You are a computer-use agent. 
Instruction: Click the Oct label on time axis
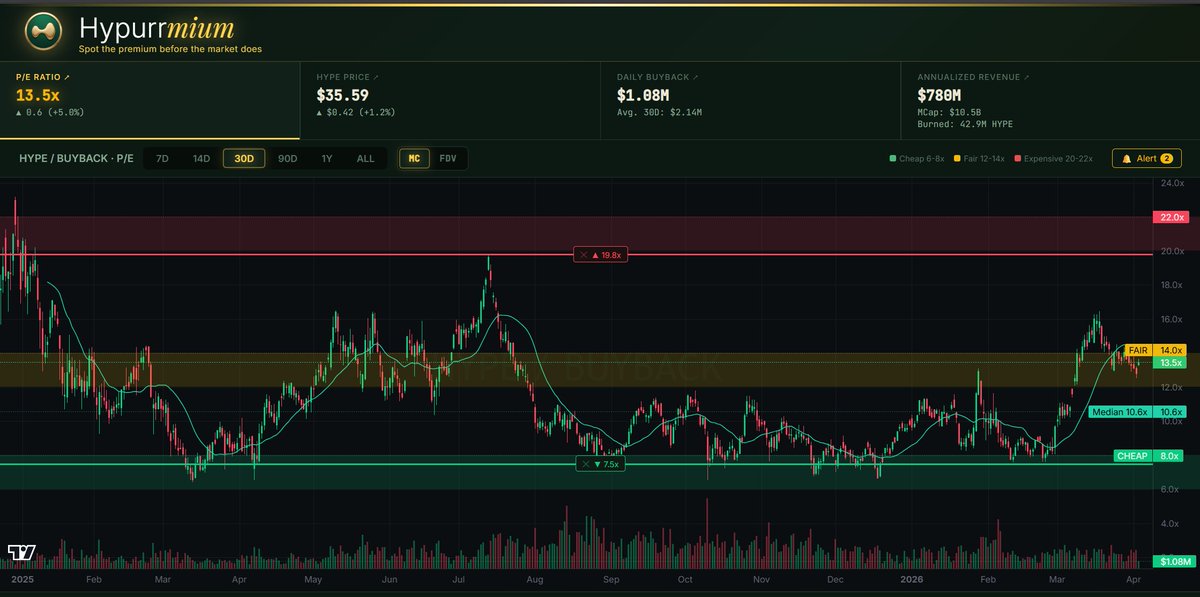coord(686,579)
